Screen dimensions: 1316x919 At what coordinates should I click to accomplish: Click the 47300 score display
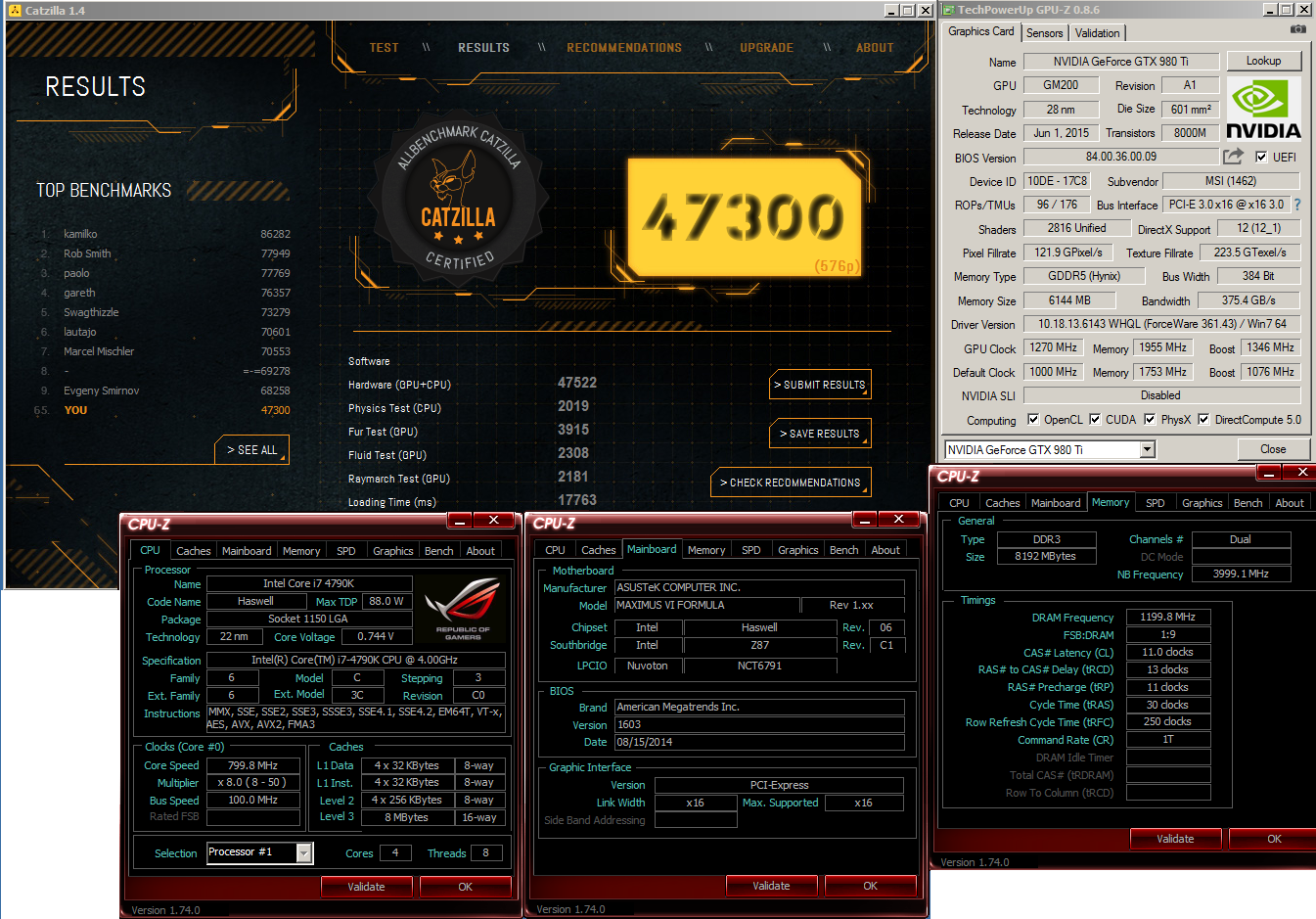[744, 217]
